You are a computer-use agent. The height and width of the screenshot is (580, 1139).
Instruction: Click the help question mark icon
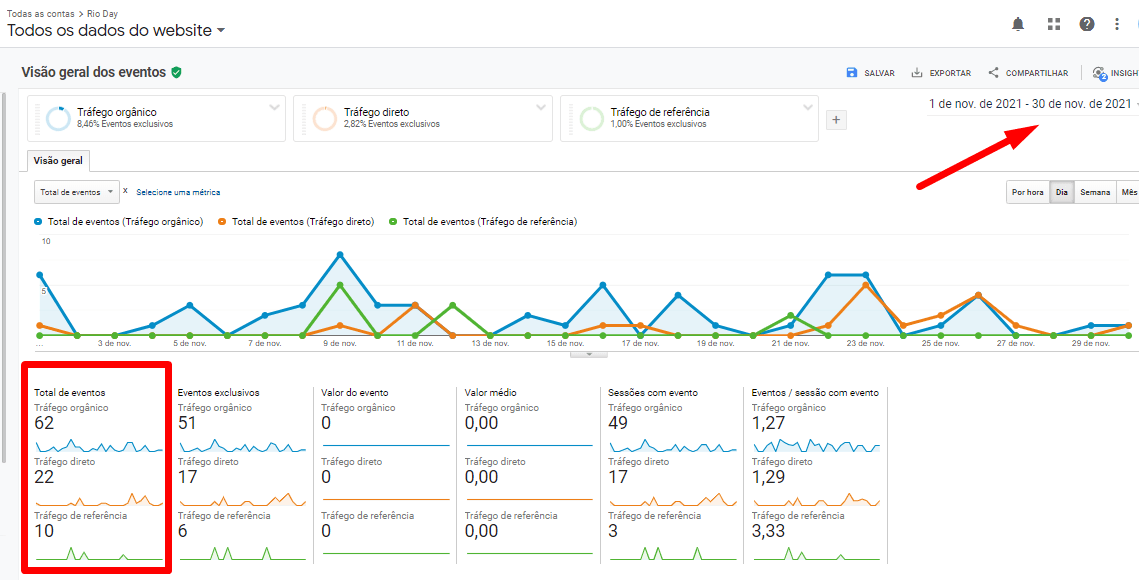tap(1086, 24)
